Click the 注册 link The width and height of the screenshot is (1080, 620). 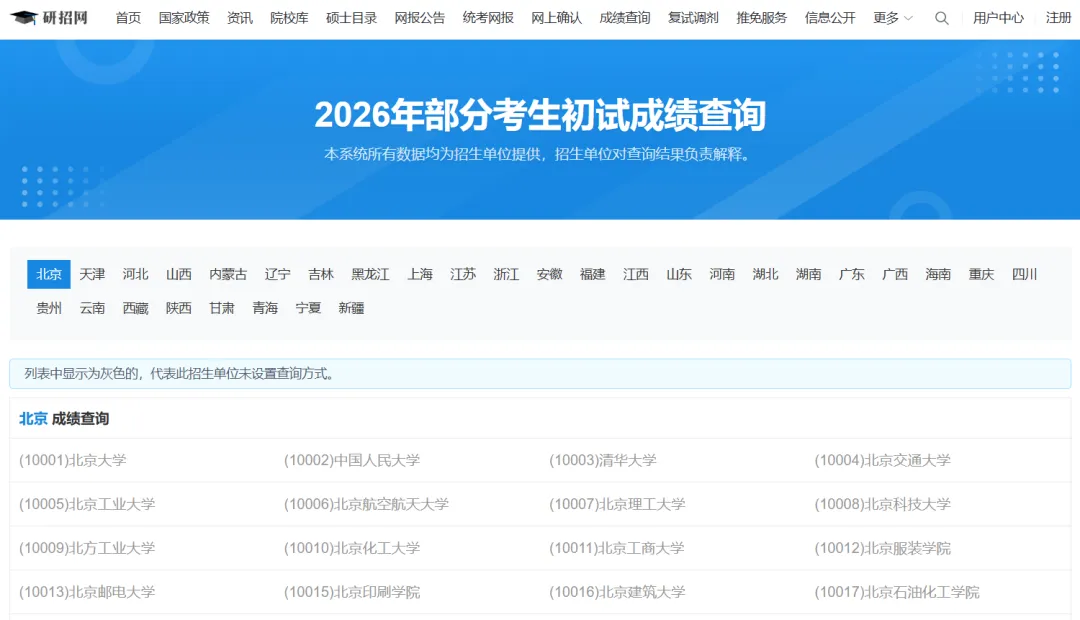click(x=1059, y=18)
